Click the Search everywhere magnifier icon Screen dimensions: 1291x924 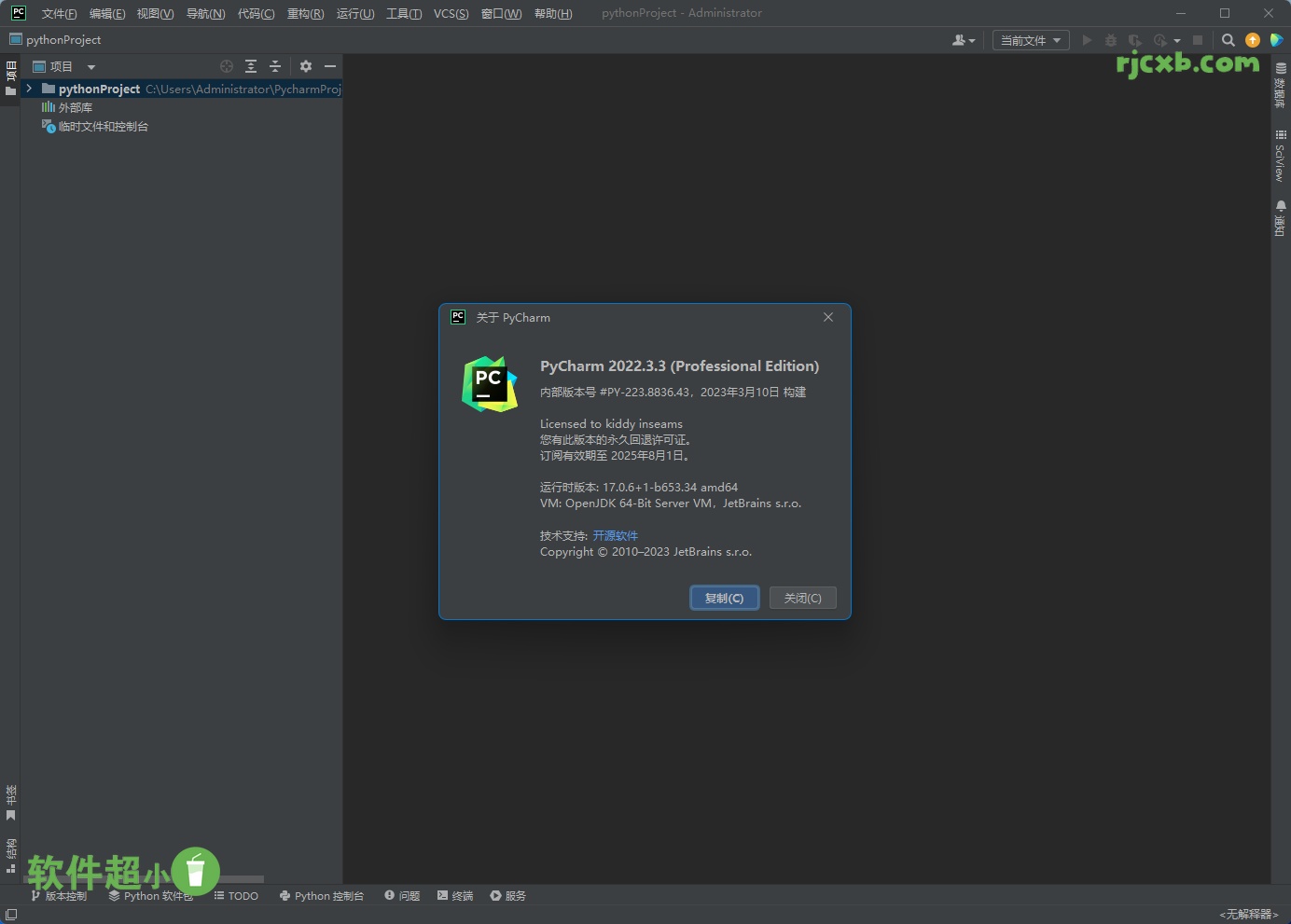point(1228,40)
